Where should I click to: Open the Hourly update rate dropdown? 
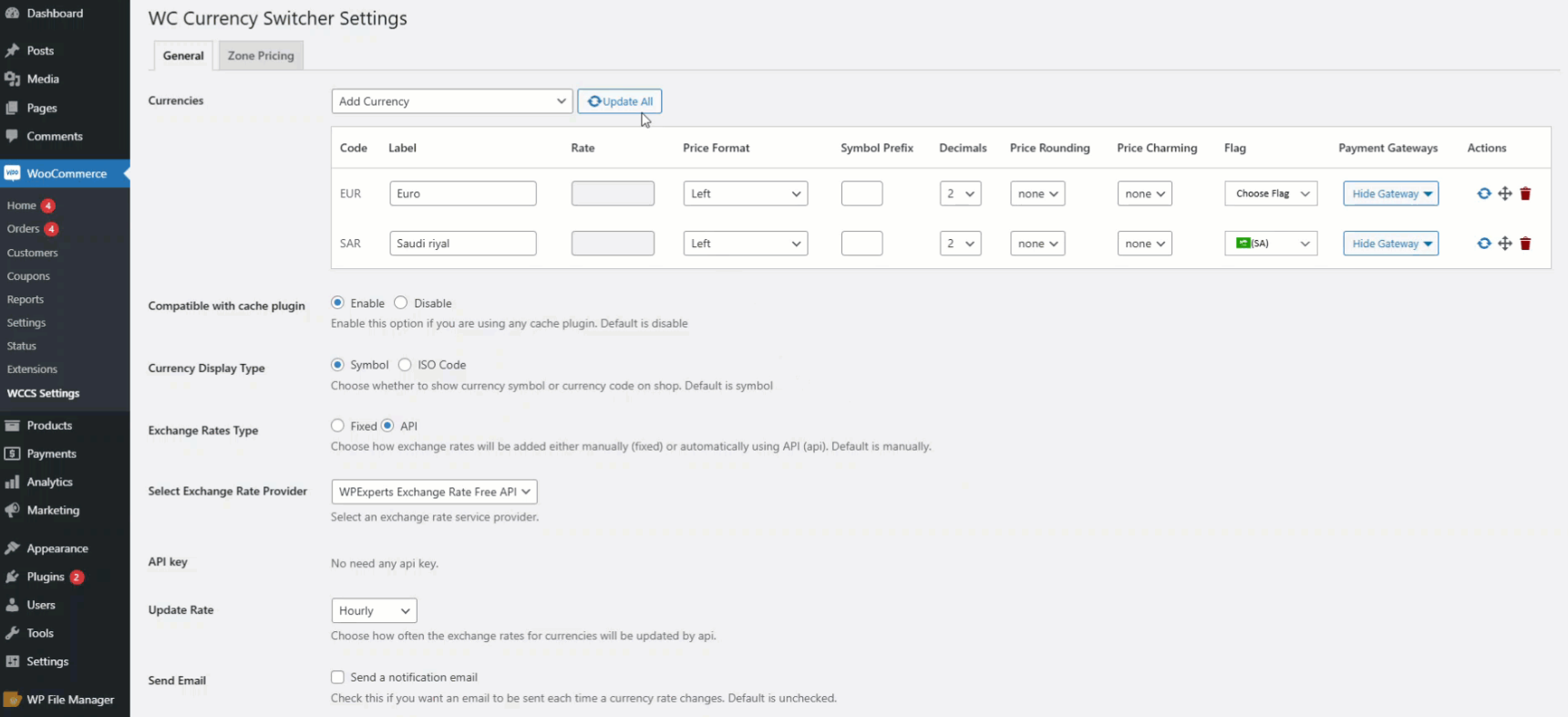374,610
